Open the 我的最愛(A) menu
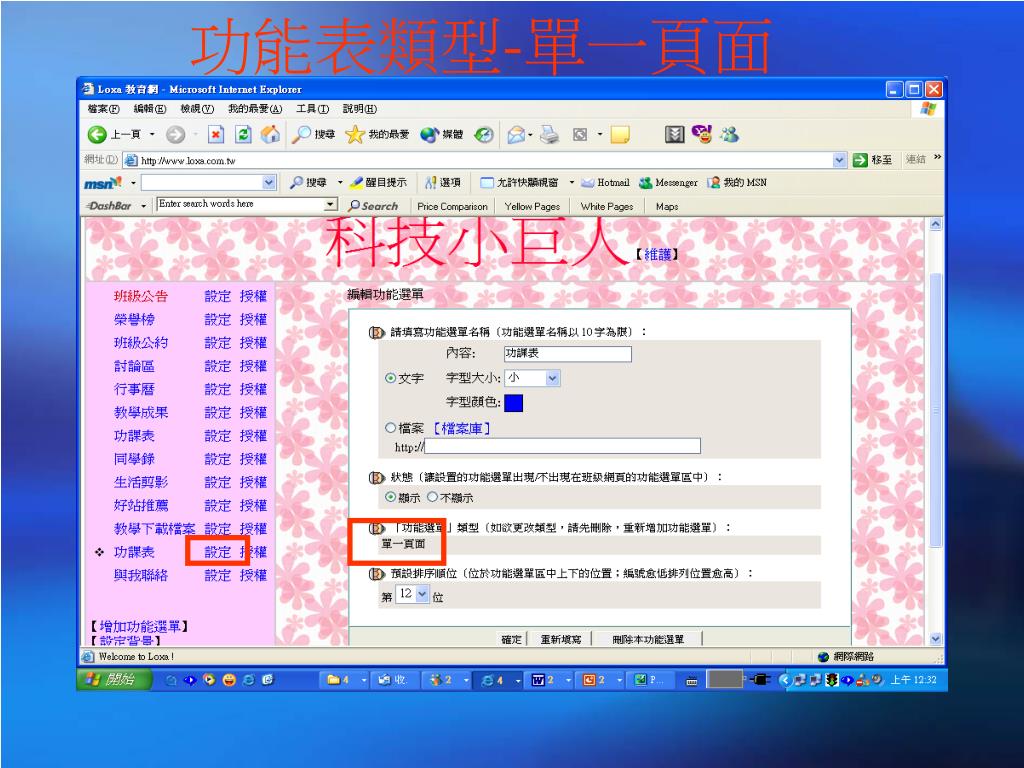Image resolution: width=1024 pixels, height=768 pixels. point(255,109)
